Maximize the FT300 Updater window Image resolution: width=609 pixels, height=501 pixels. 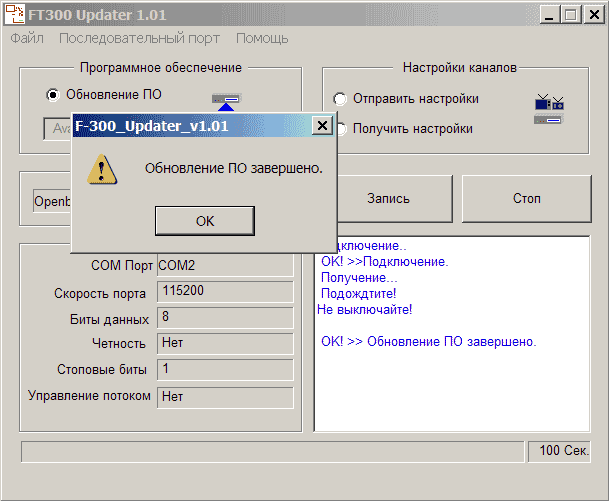pos(571,15)
